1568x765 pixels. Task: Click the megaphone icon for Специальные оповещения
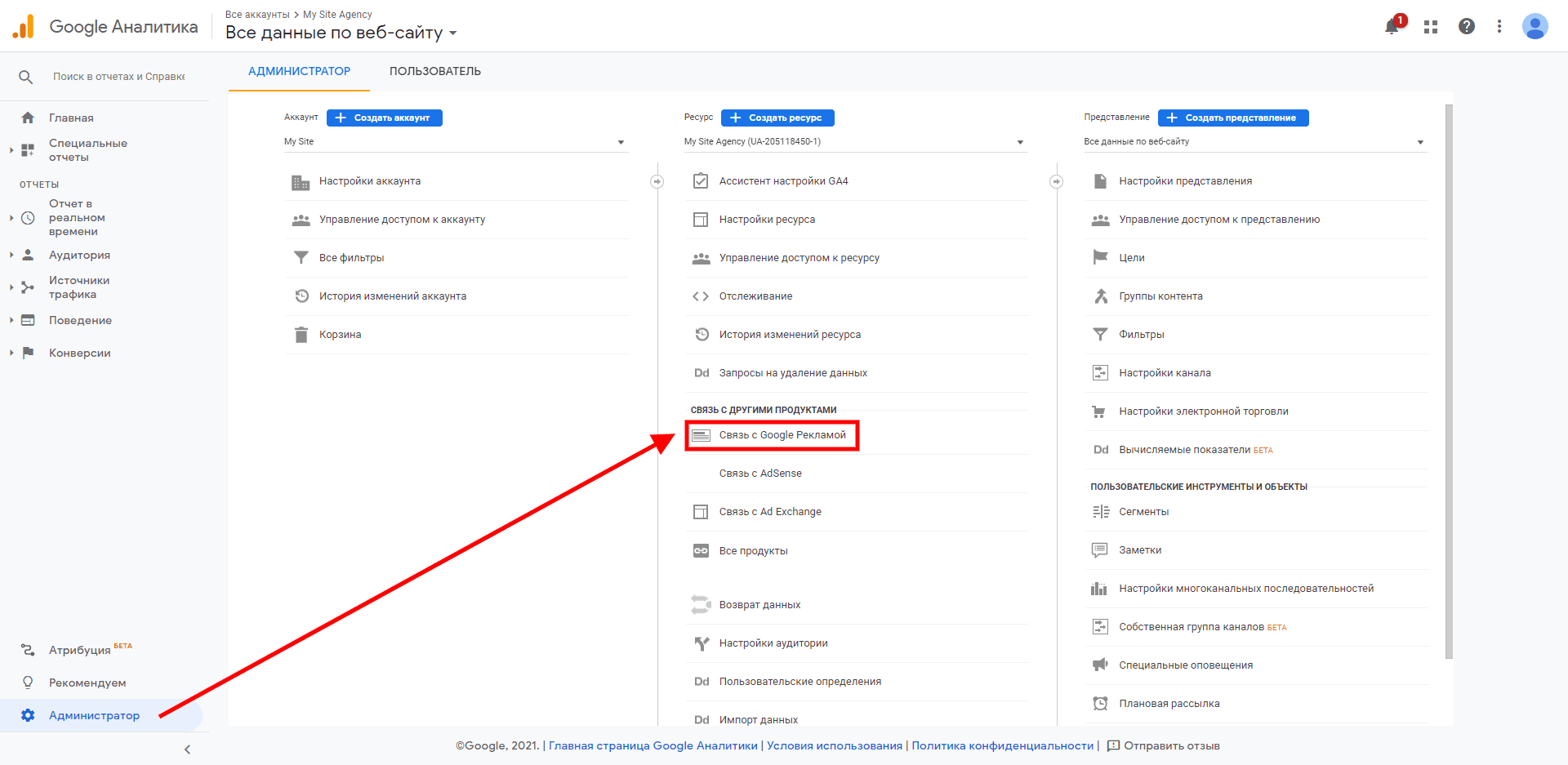click(1100, 665)
